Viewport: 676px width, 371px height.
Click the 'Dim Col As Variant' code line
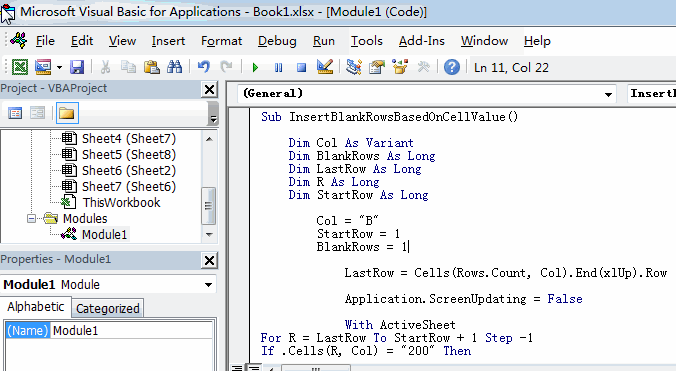(351, 143)
